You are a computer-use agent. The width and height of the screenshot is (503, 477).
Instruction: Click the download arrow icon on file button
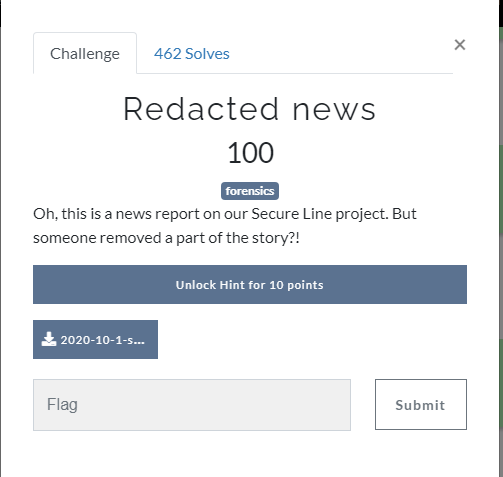pyautogui.click(x=49, y=339)
